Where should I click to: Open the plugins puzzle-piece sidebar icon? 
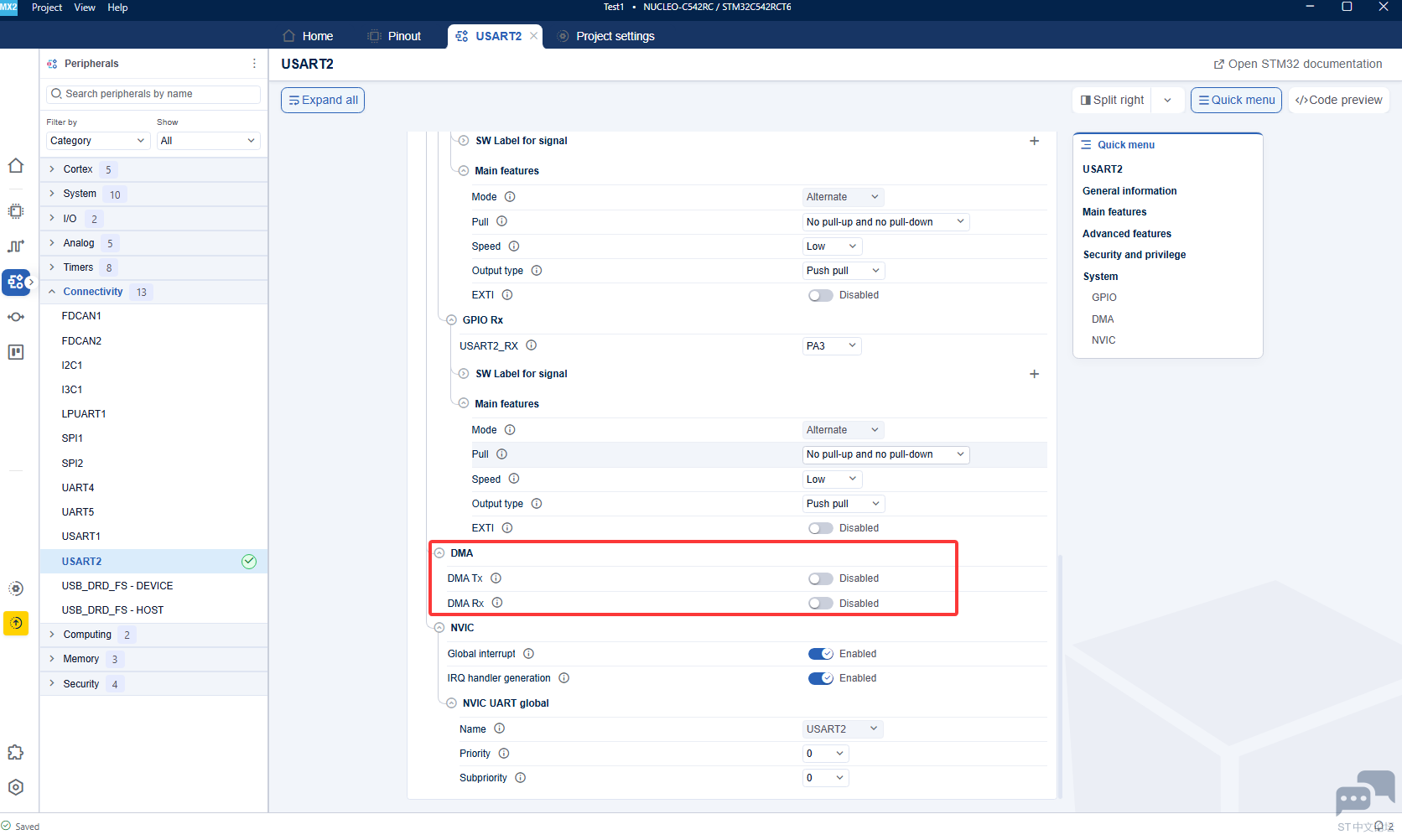click(x=16, y=752)
